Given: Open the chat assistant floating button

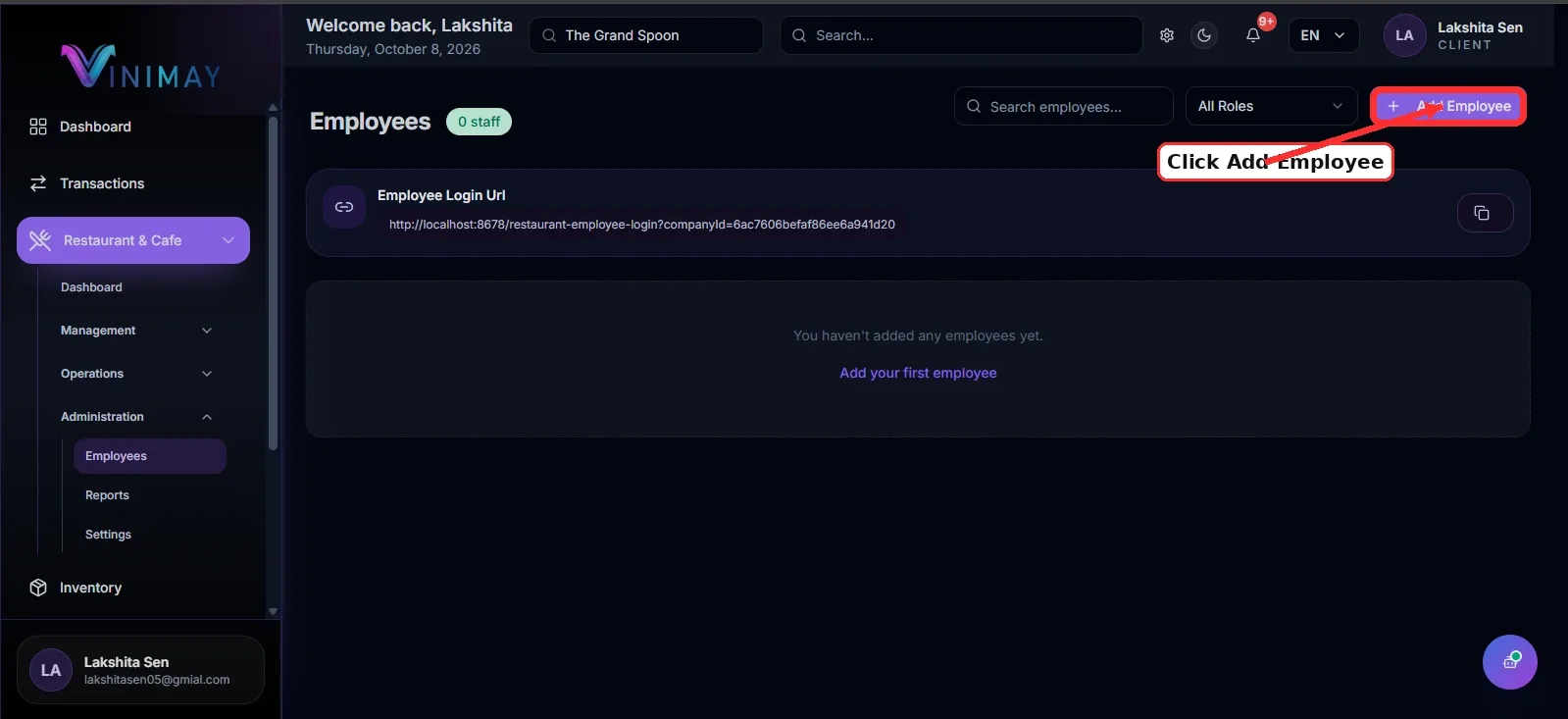Looking at the screenshot, I should [x=1509, y=662].
